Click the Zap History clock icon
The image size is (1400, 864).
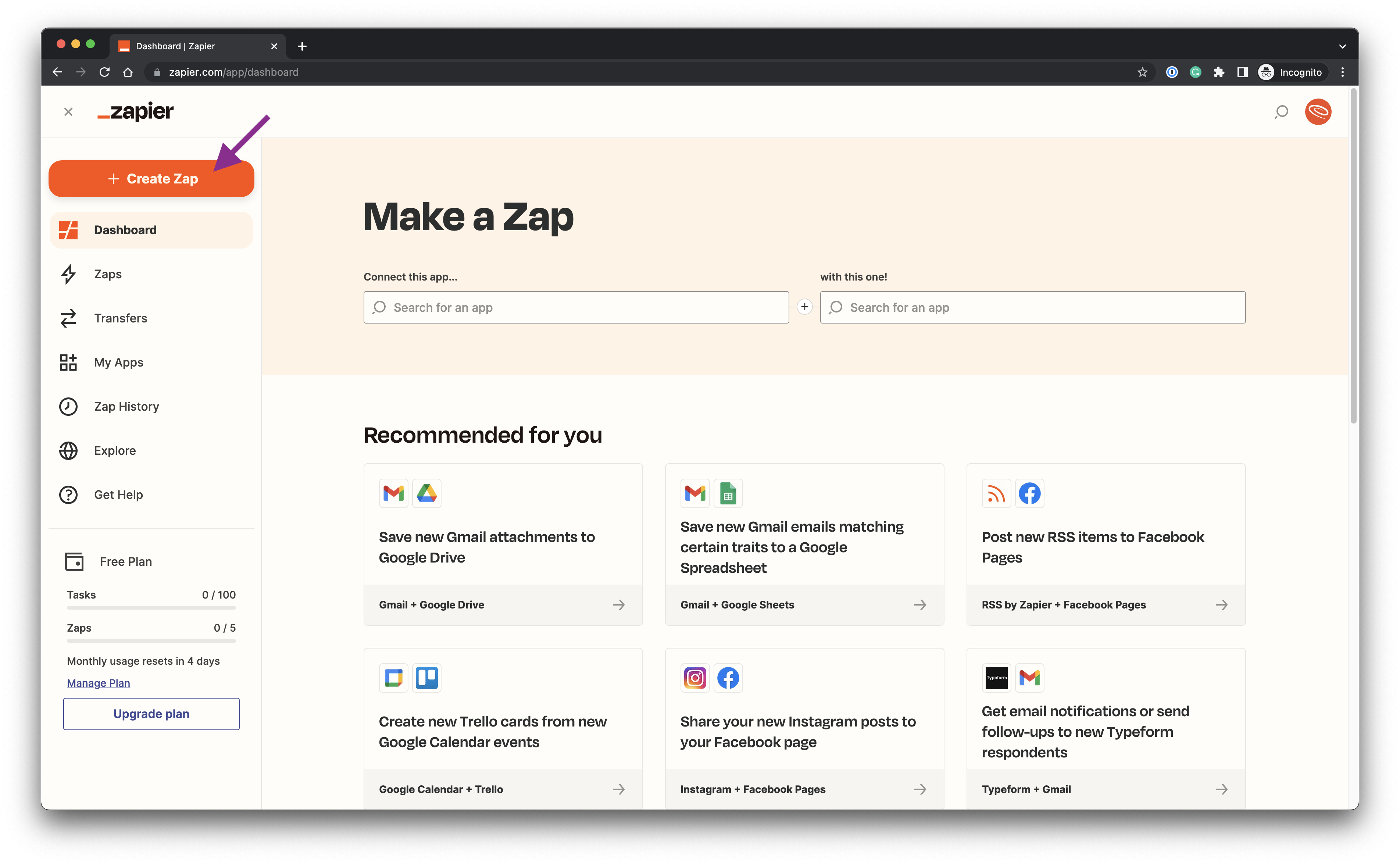click(69, 406)
